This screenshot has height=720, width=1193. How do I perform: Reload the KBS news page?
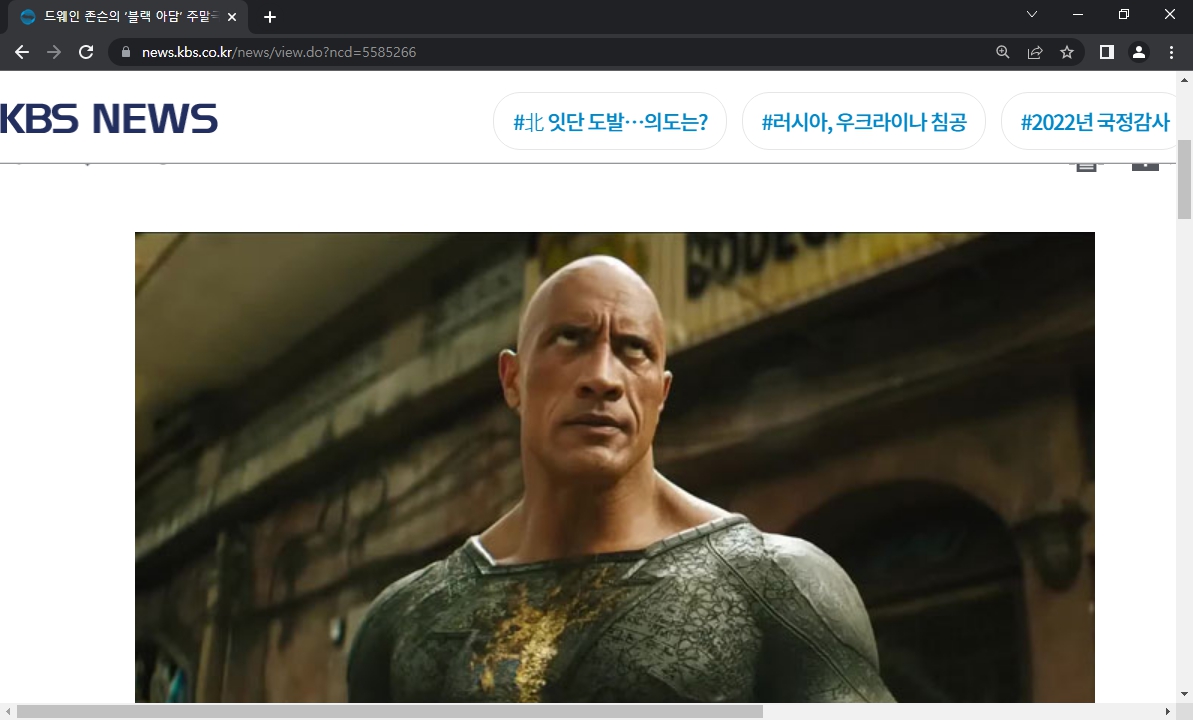(86, 52)
